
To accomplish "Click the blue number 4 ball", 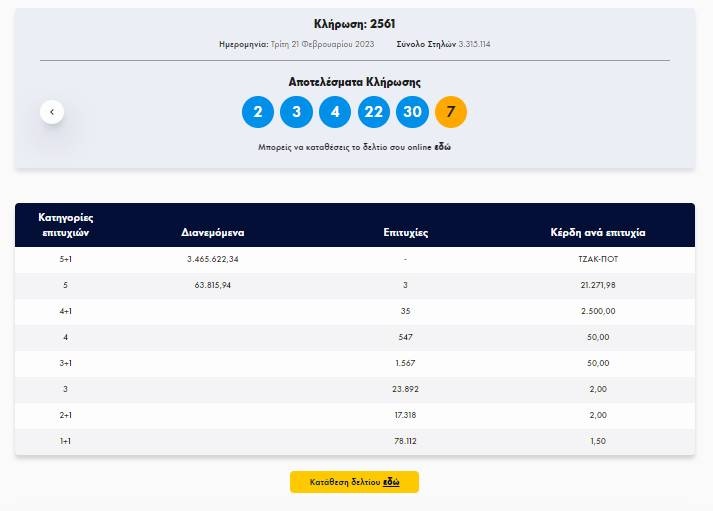I will (x=335, y=112).
